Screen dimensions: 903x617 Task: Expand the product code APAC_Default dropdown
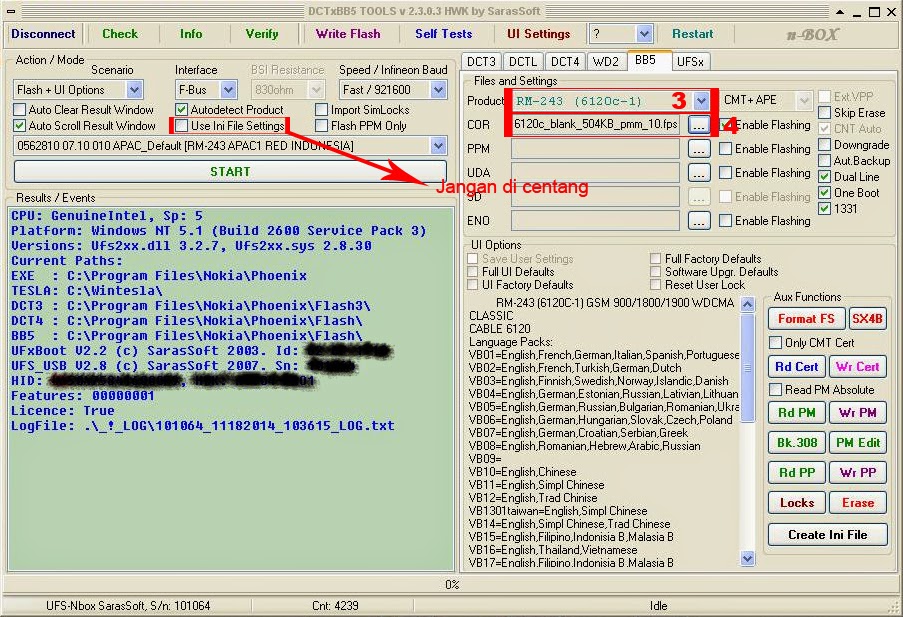(438, 146)
